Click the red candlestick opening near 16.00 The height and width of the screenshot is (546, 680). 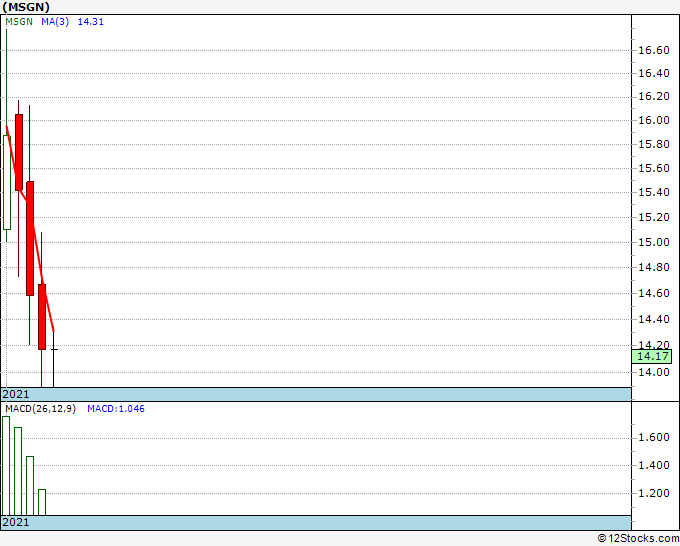[x=19, y=152]
